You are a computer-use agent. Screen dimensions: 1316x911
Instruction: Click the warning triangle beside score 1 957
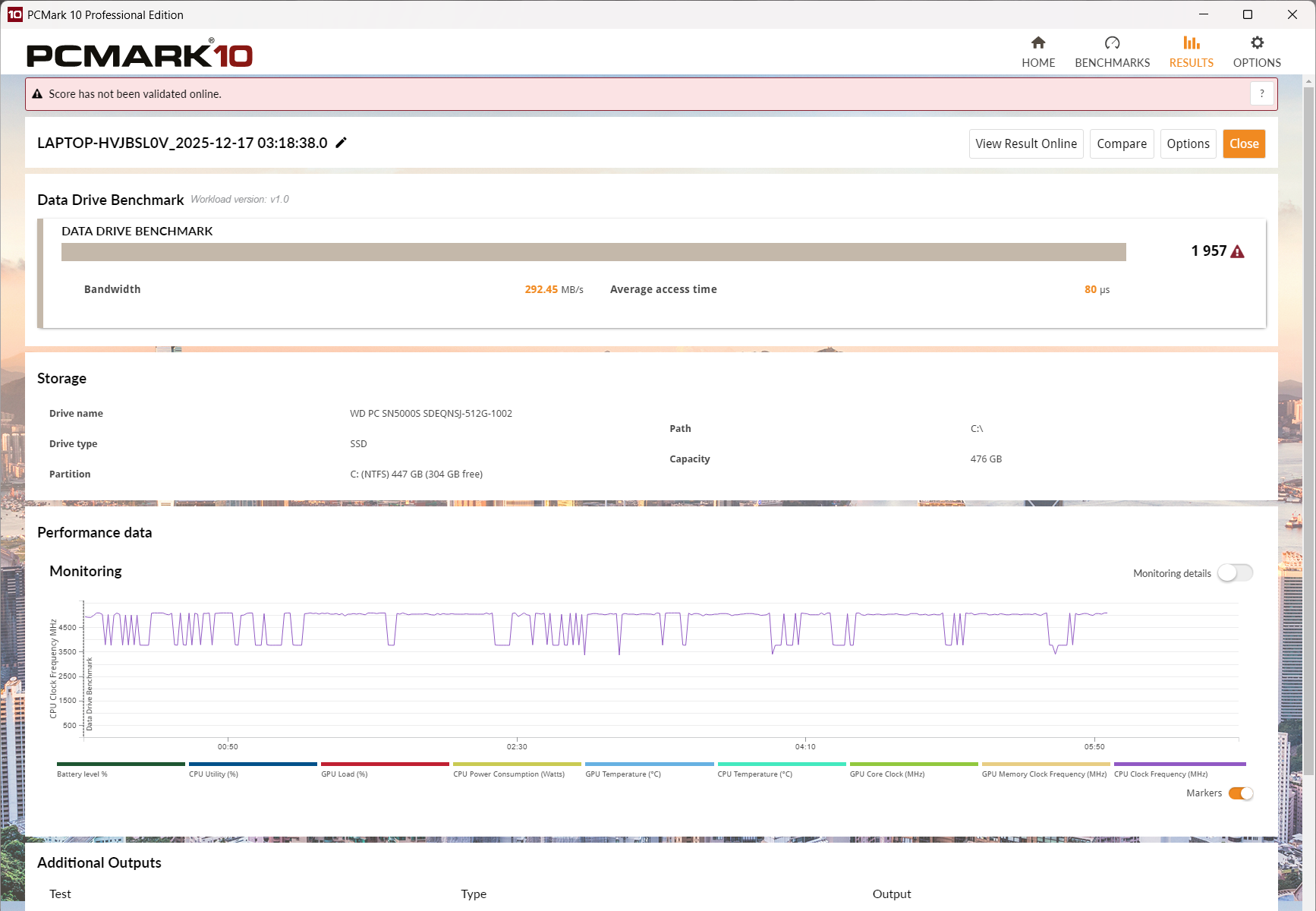click(x=1237, y=251)
